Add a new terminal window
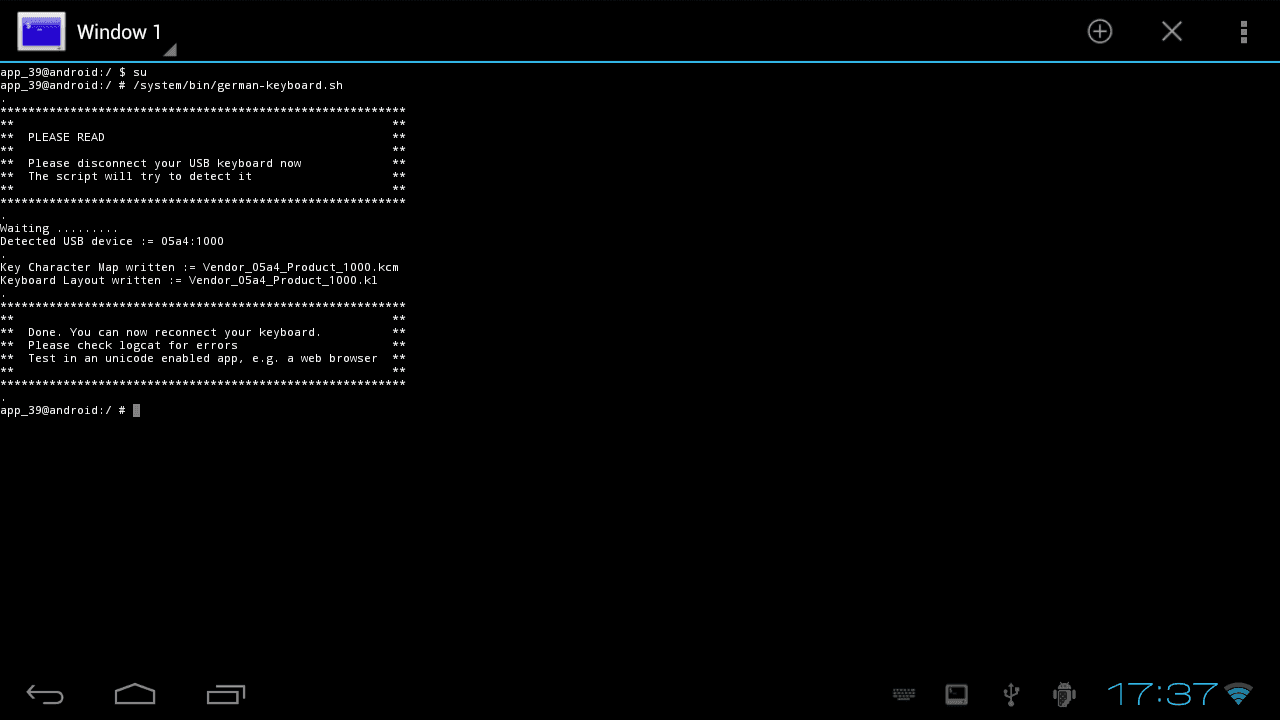 1100,31
